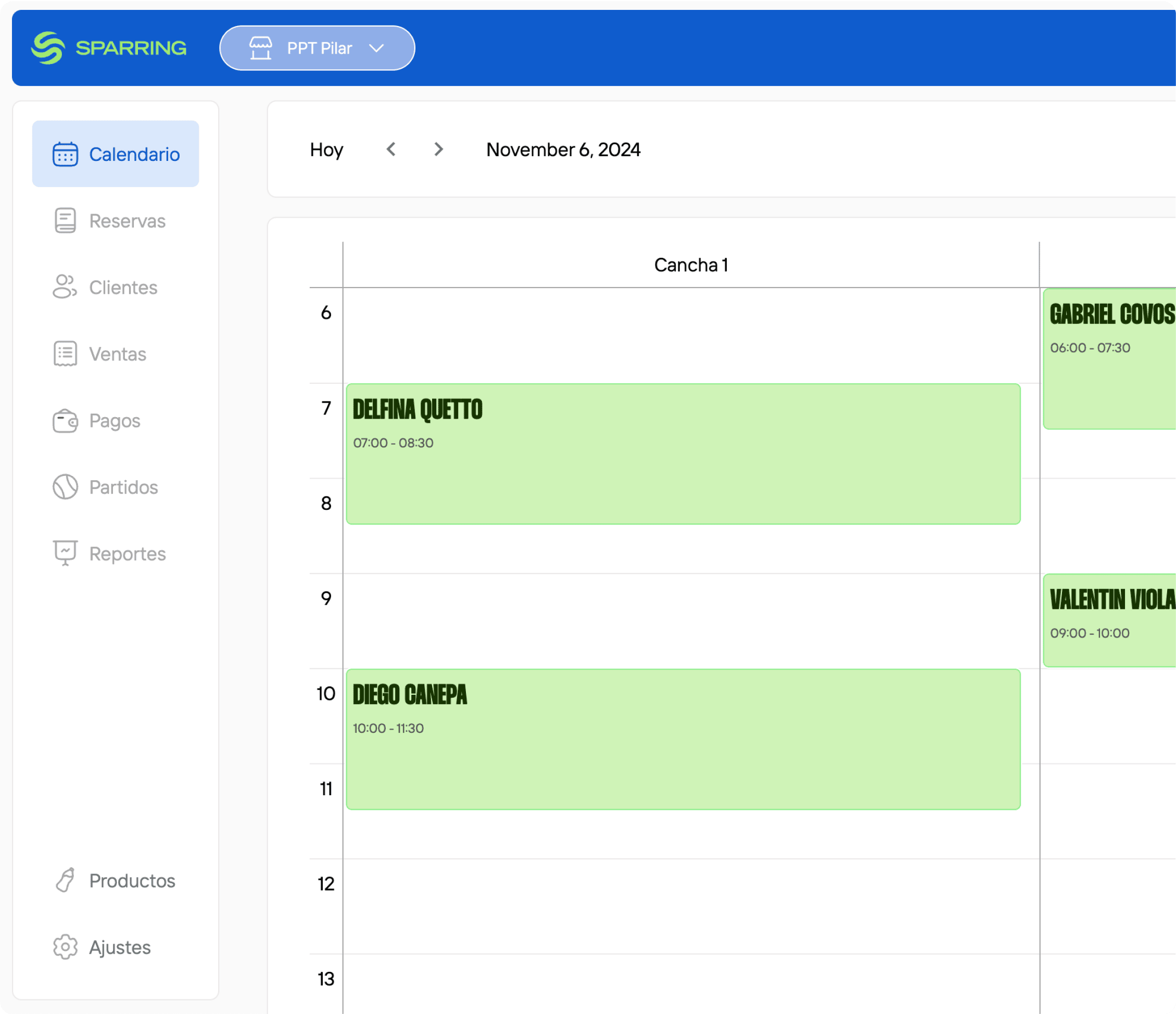
Task: Click the 06:00 - 07:30 time text
Action: [x=1090, y=347]
